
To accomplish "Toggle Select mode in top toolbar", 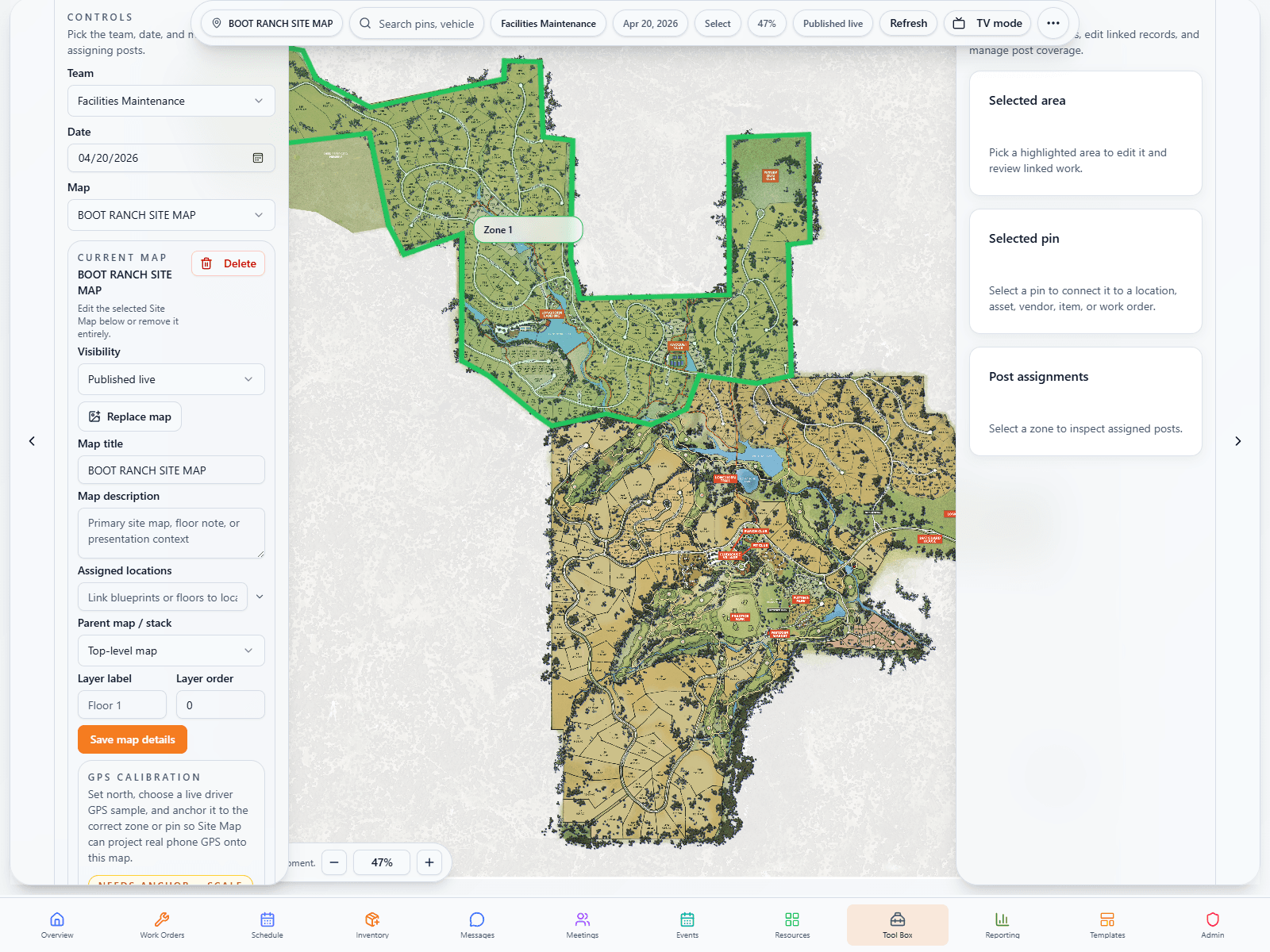I will [x=718, y=23].
